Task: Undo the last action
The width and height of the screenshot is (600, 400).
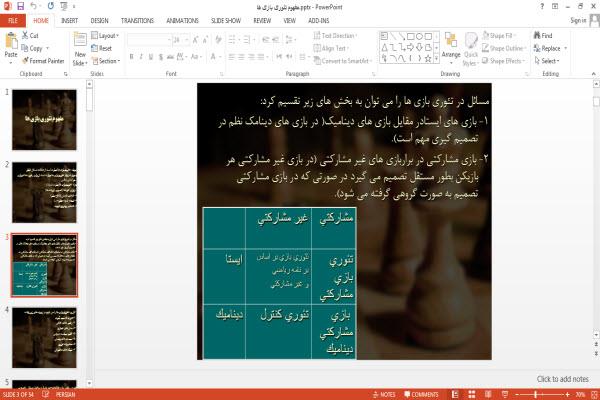Action: point(34,7)
